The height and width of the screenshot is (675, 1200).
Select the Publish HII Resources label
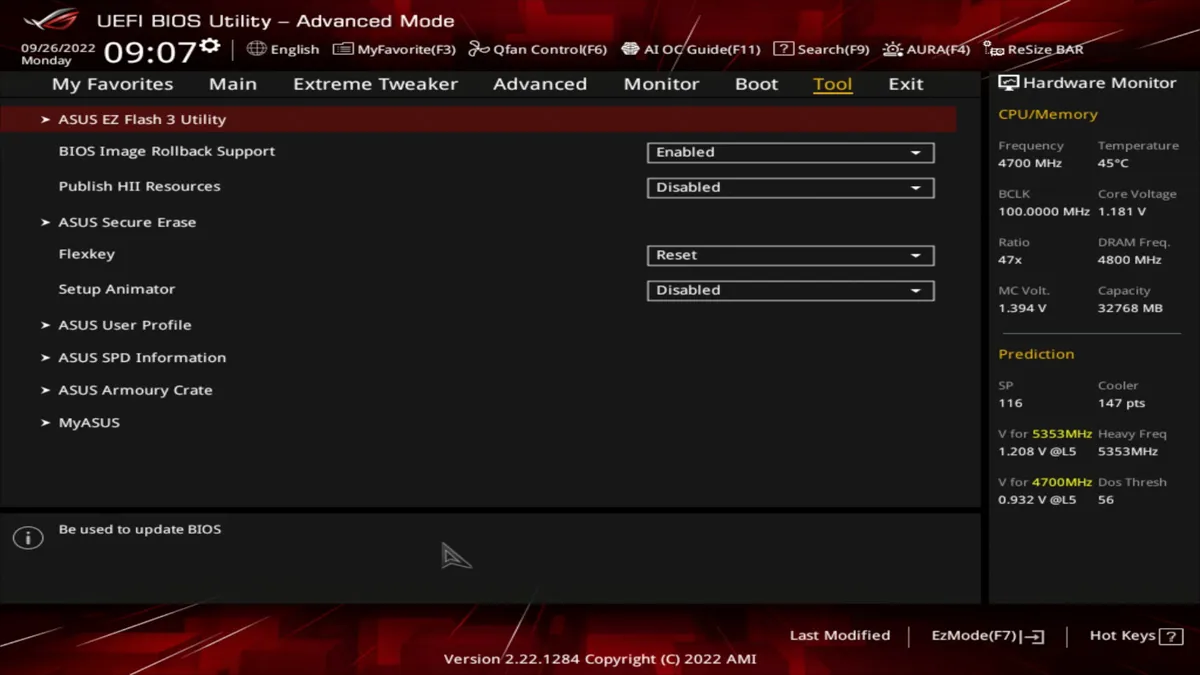139,186
